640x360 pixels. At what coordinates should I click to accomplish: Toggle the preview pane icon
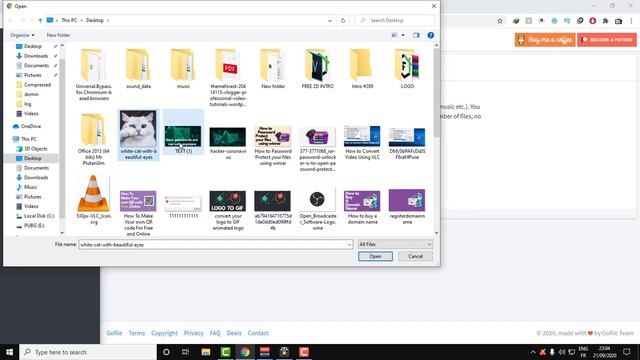tap(416, 35)
